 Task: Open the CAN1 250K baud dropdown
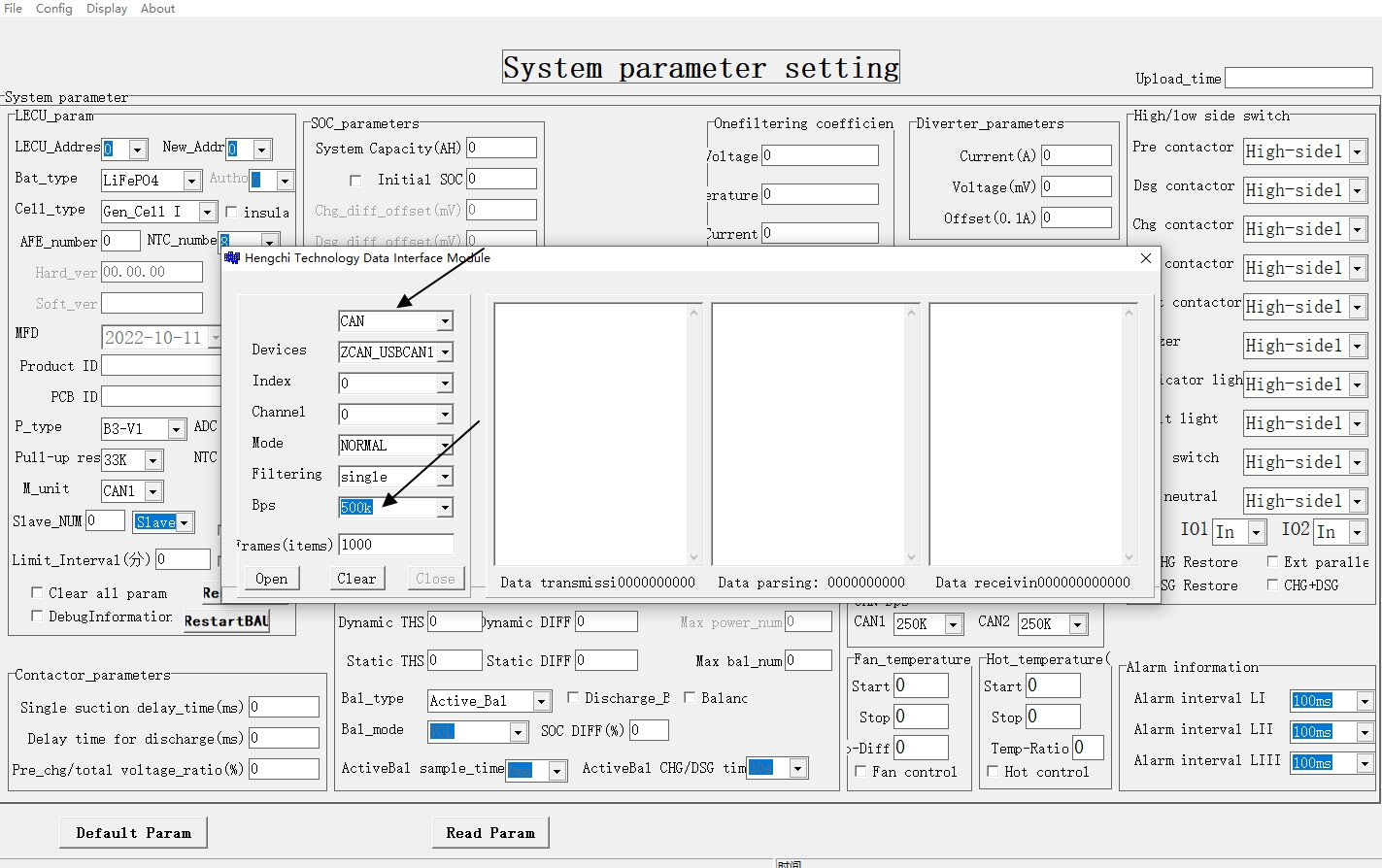pyautogui.click(x=954, y=624)
